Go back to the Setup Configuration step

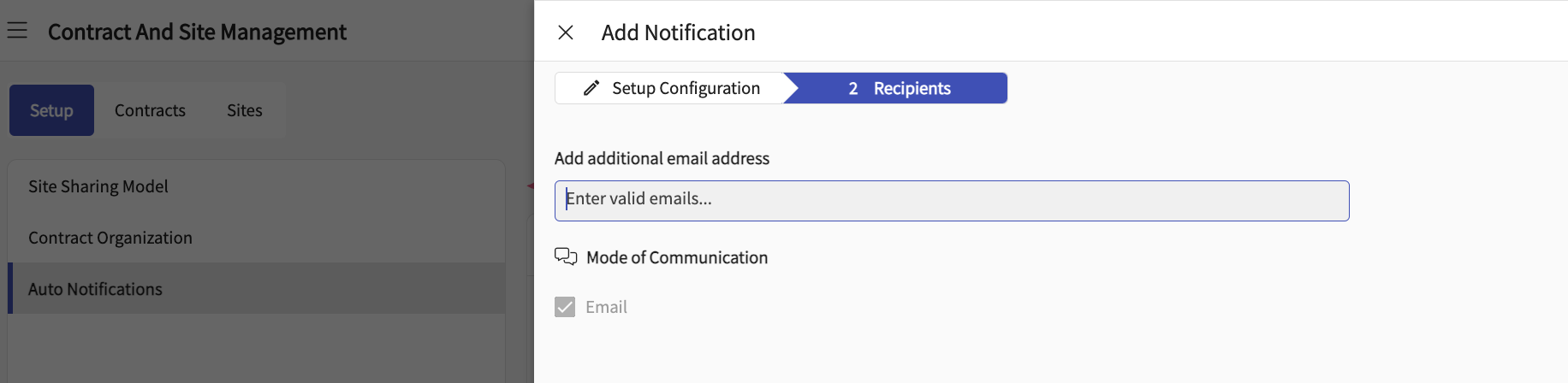click(x=671, y=88)
